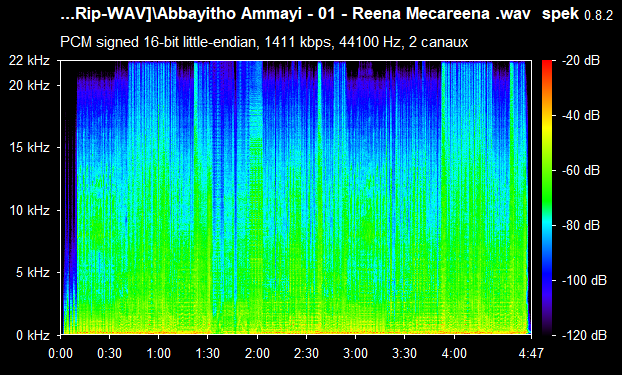Click the 5 kHz frequency axis label
This screenshot has height=375, width=622.
click(33, 273)
